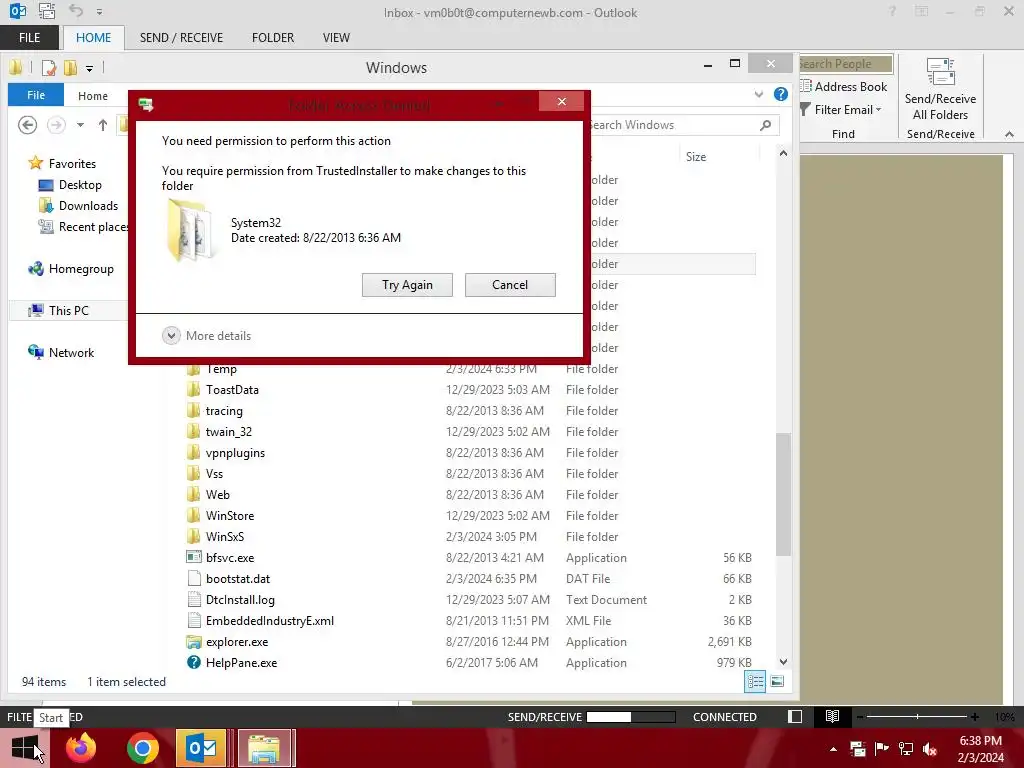Screen dimensions: 1024x768
Task: Open recent locations dropdown in Explorer
Action: [80, 125]
